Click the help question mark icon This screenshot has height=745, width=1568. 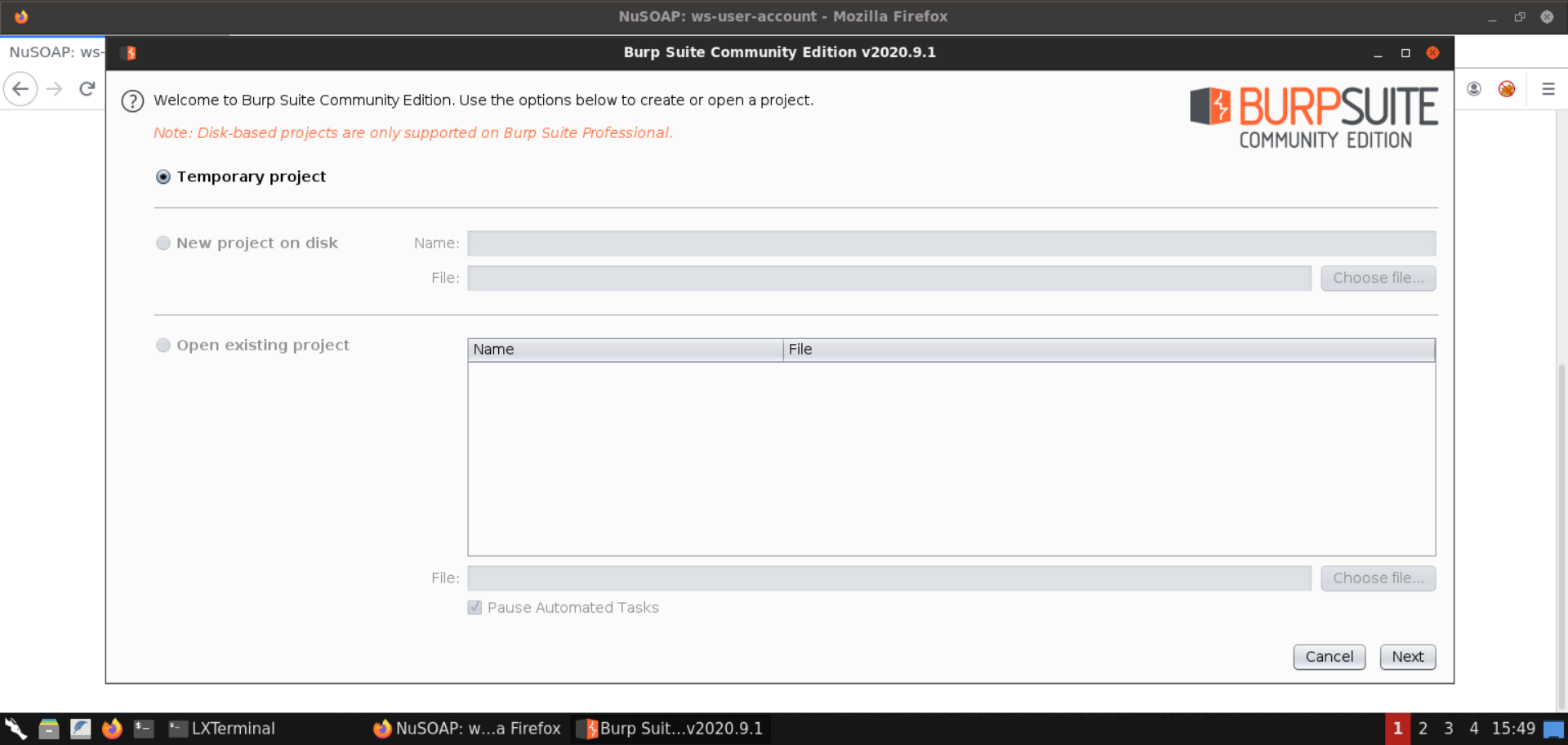(x=132, y=101)
